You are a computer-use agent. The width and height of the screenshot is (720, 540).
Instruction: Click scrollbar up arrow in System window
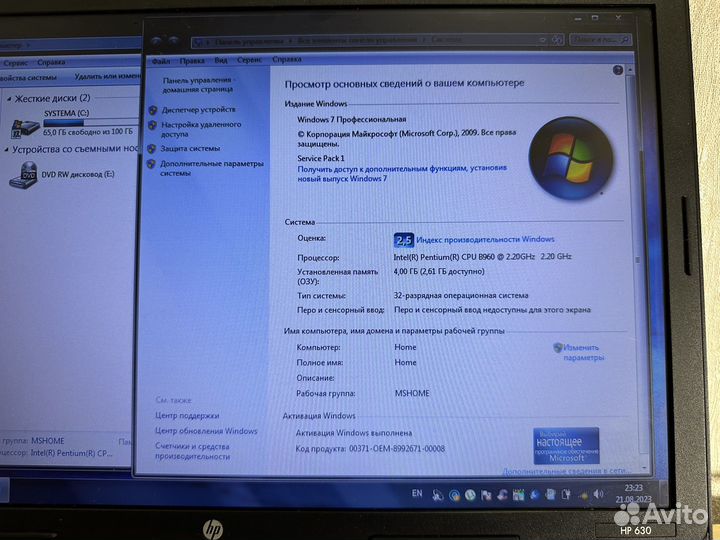click(x=631, y=69)
